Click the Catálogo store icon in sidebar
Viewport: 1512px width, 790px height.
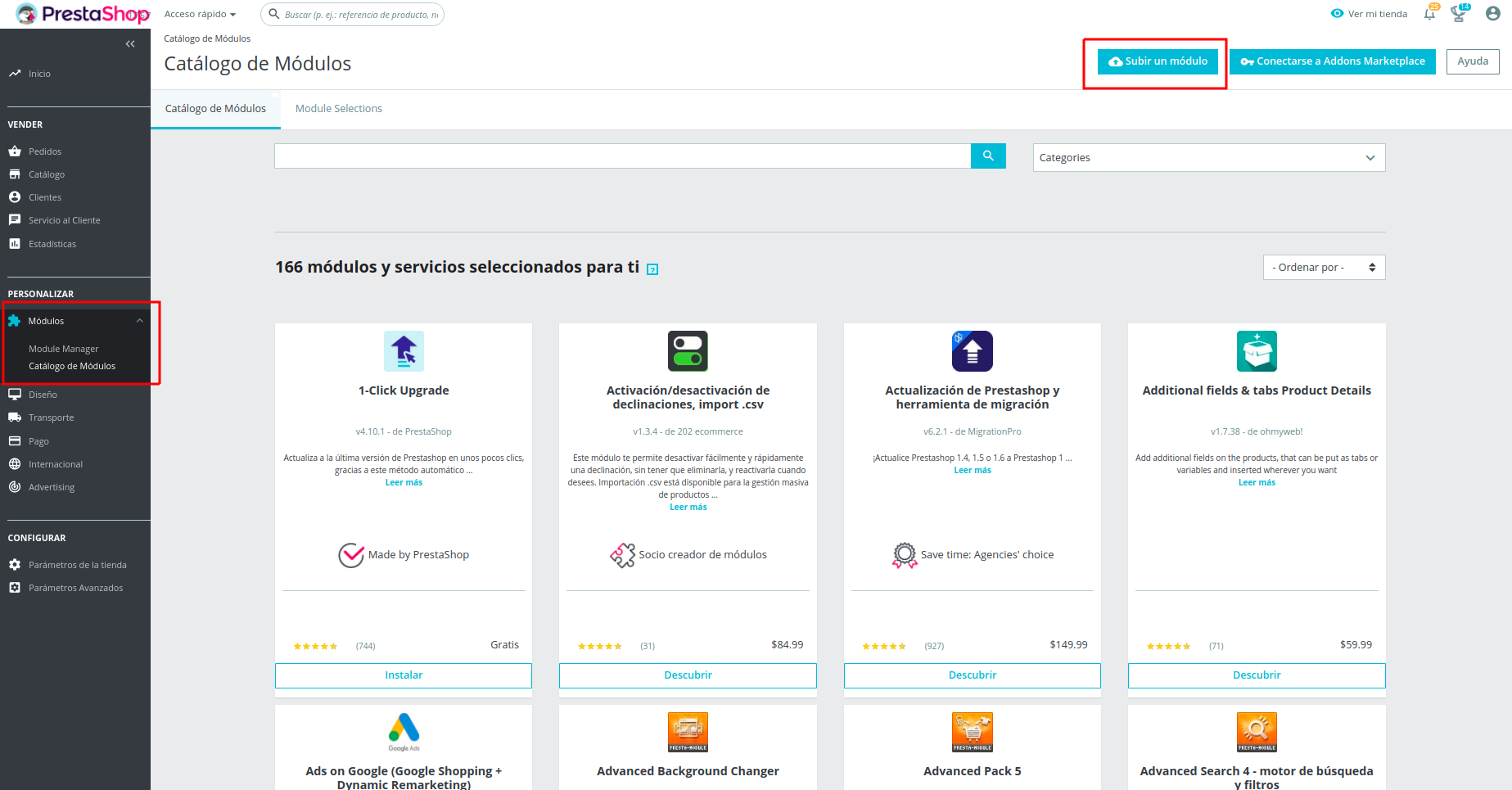pos(15,174)
